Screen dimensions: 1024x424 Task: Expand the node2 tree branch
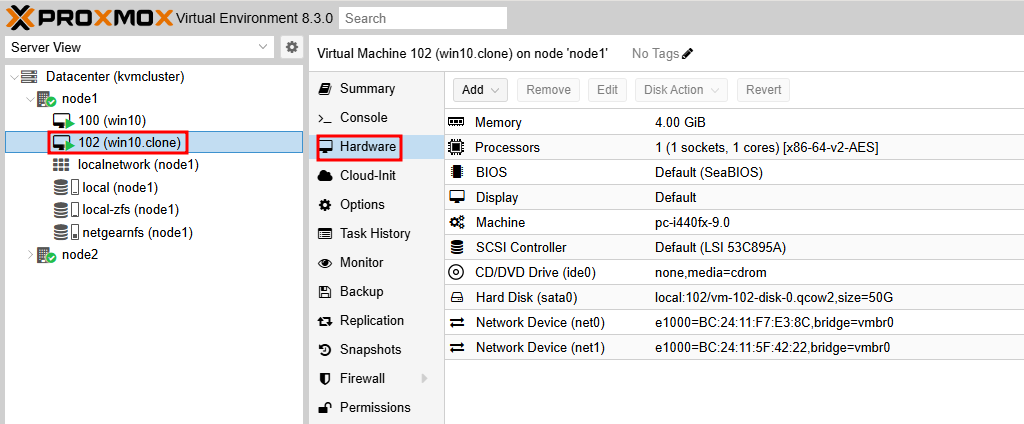(x=30, y=255)
